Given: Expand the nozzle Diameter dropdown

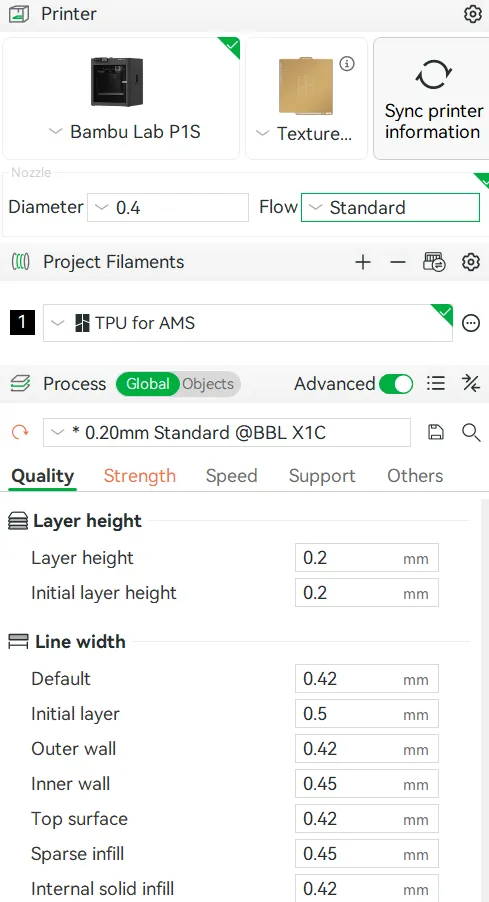Looking at the screenshot, I should (168, 208).
